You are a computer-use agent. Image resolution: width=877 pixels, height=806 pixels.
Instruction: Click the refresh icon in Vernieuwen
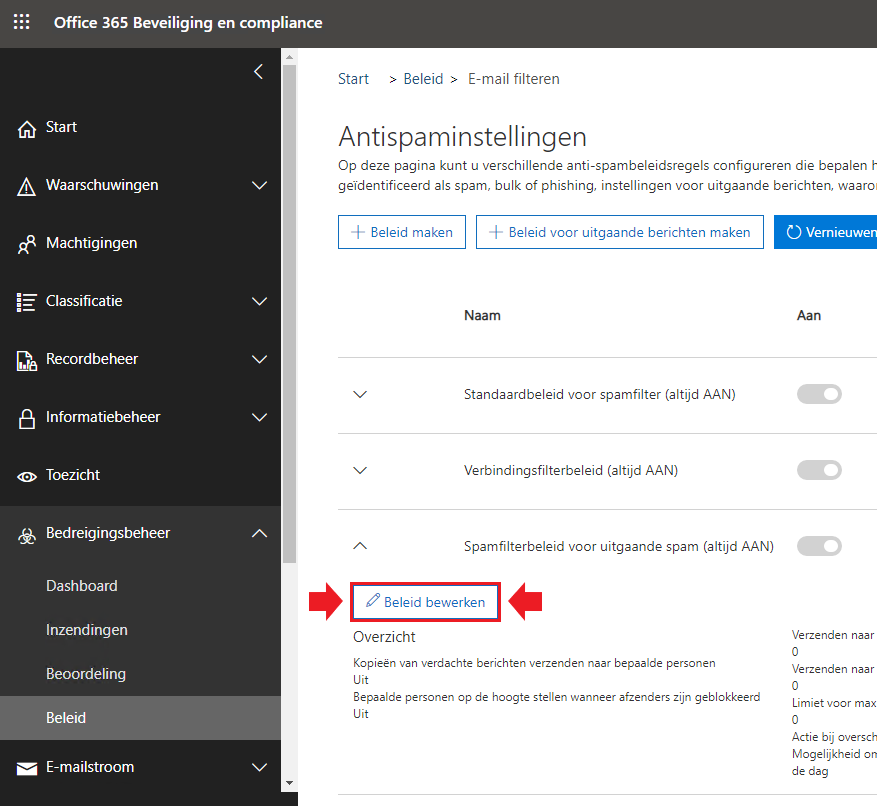coord(794,232)
